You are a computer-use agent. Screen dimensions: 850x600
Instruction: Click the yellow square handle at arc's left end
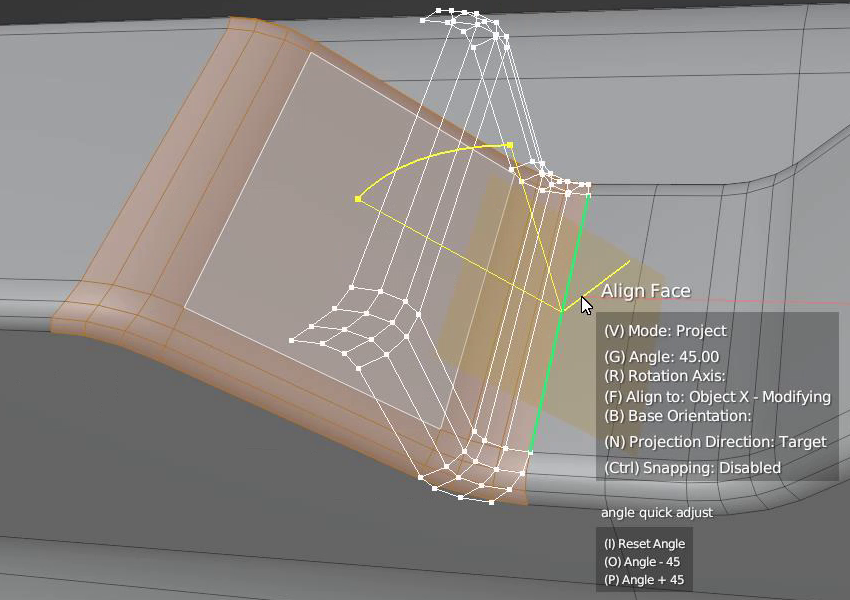point(358,199)
